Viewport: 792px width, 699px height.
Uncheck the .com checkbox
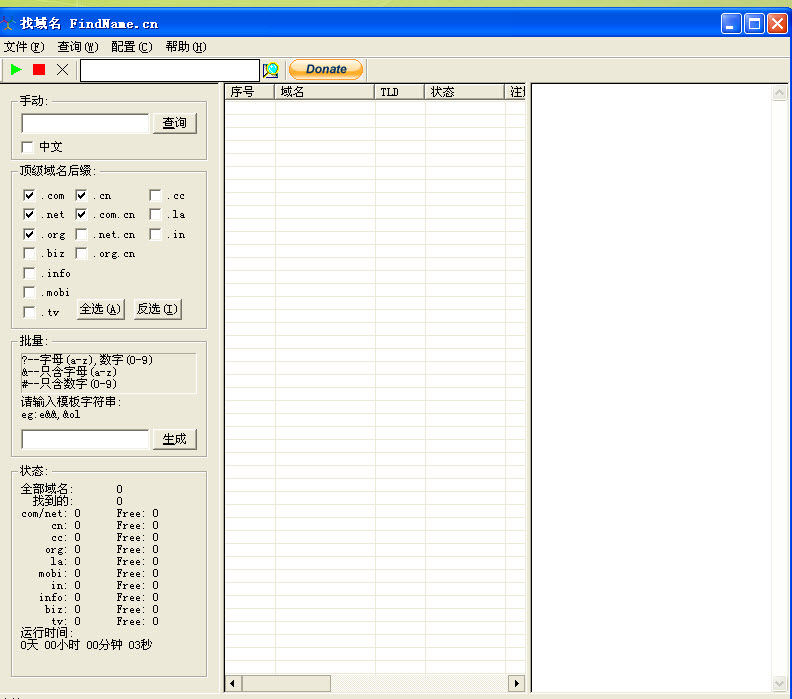29,195
